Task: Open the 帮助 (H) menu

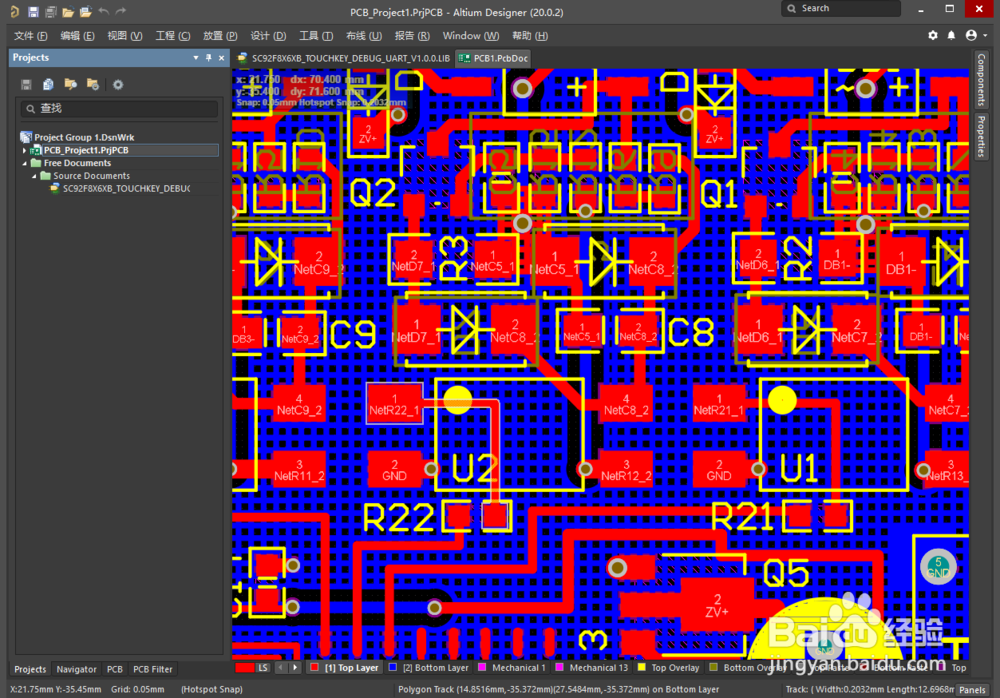Action: pos(530,36)
